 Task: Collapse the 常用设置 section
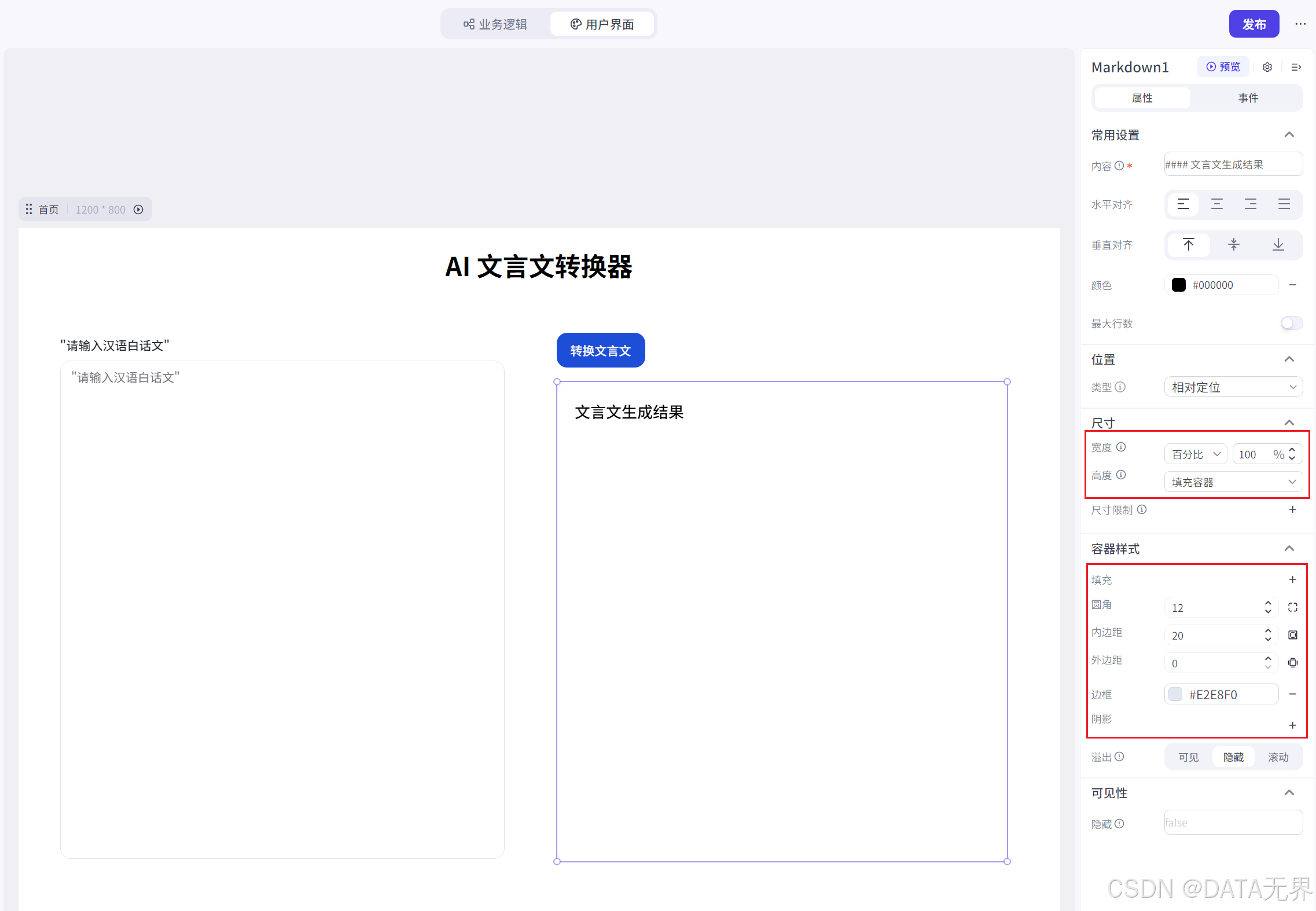(x=1289, y=135)
